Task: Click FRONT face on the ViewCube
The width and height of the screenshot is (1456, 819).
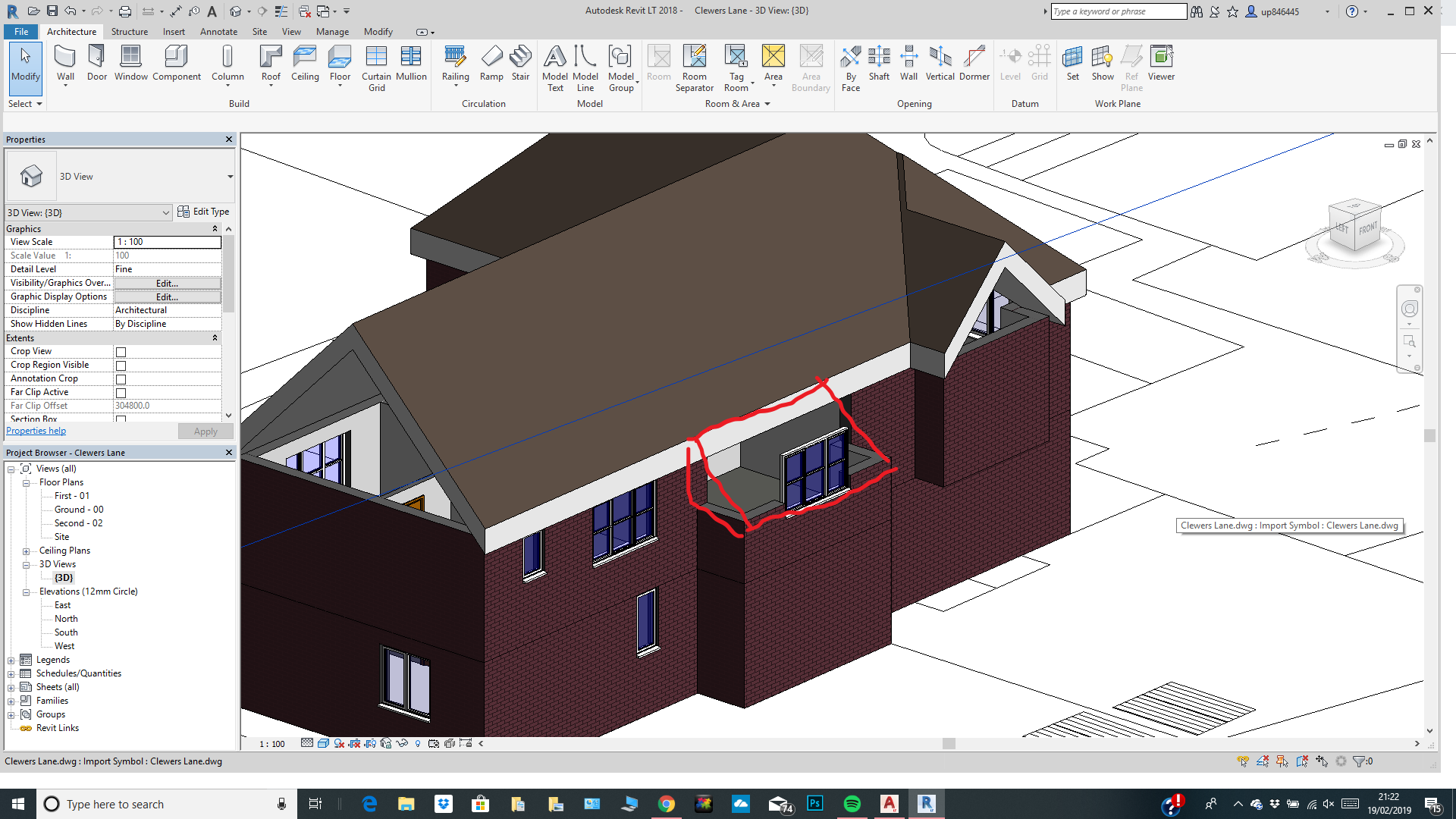Action: click(1370, 227)
